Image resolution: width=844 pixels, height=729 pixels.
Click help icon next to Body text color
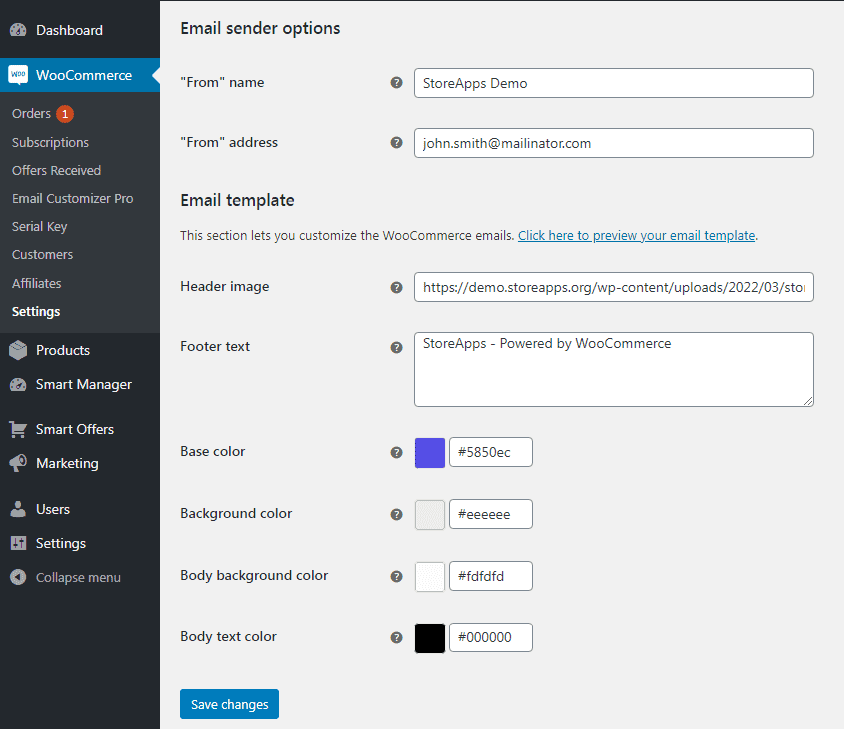click(396, 637)
